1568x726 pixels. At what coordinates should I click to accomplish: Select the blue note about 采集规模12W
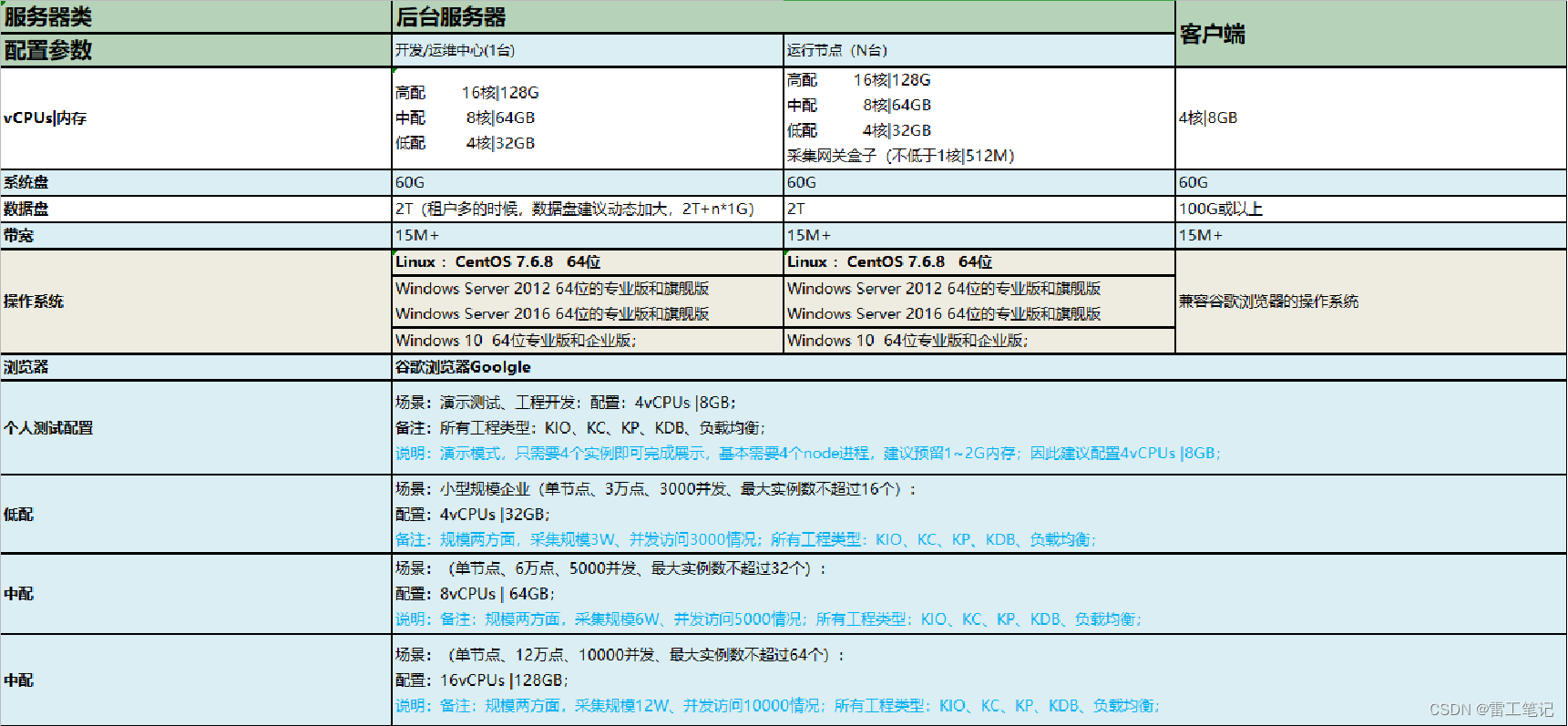[x=777, y=706]
